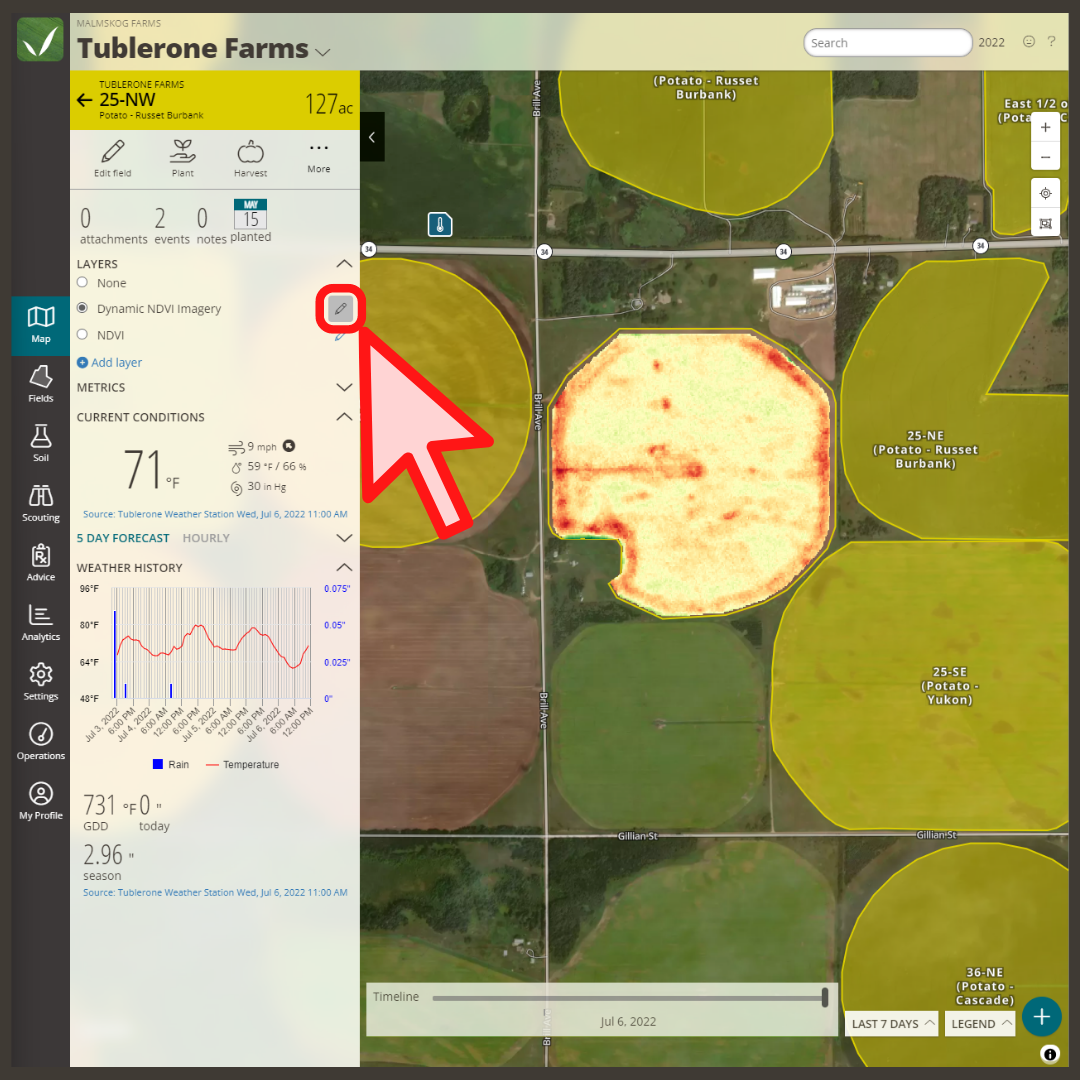Select the None layer radio button

click(x=83, y=282)
